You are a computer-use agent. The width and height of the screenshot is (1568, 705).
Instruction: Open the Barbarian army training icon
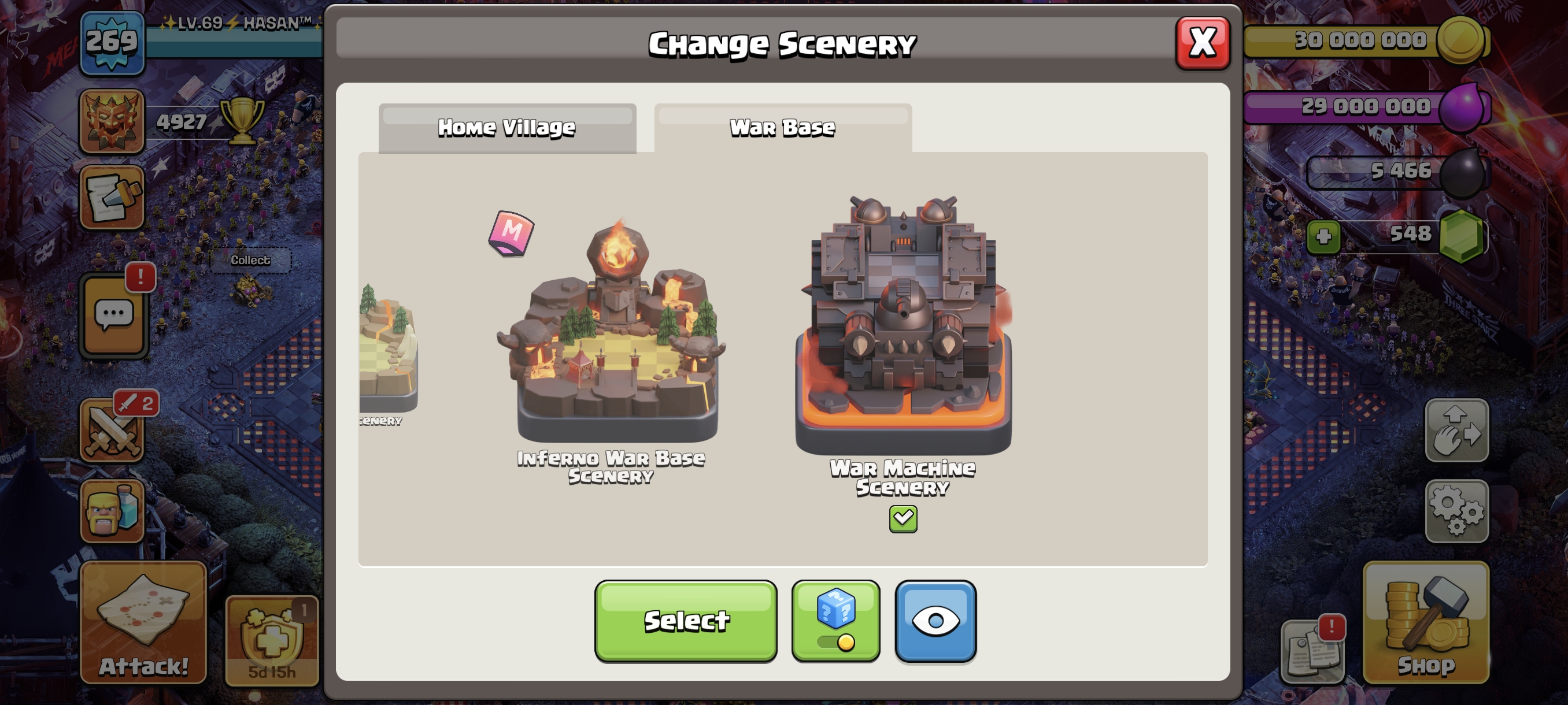[x=113, y=511]
